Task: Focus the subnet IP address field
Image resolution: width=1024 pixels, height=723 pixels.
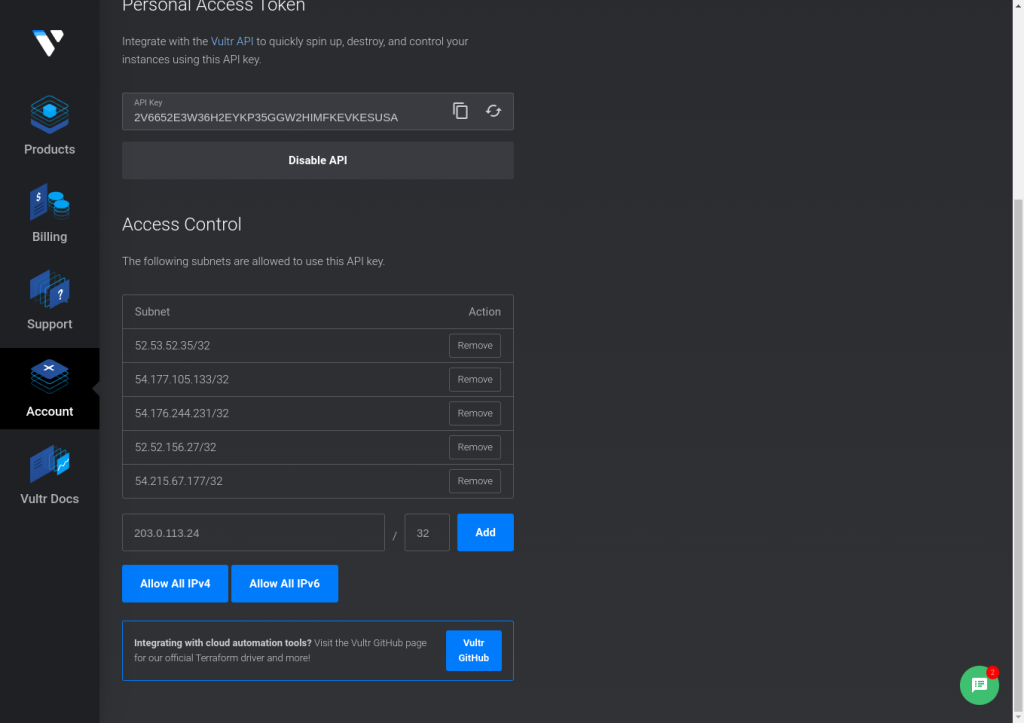Action: coord(253,533)
